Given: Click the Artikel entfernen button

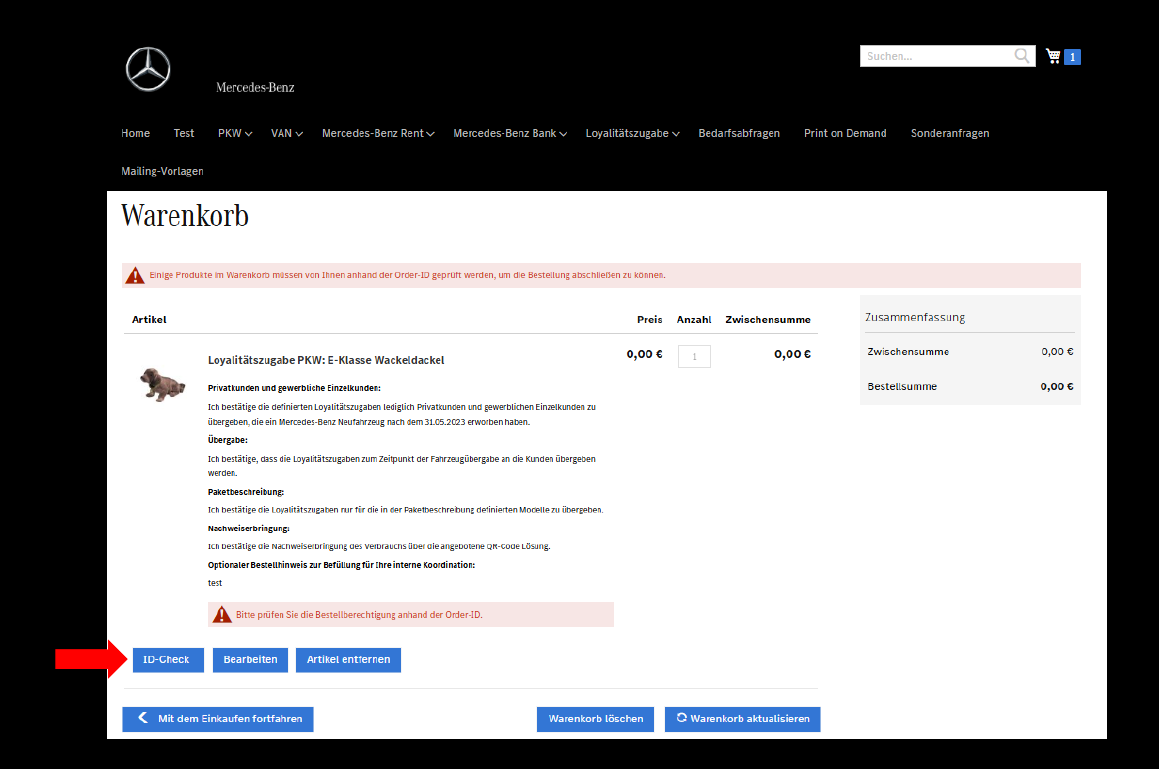Looking at the screenshot, I should point(348,660).
